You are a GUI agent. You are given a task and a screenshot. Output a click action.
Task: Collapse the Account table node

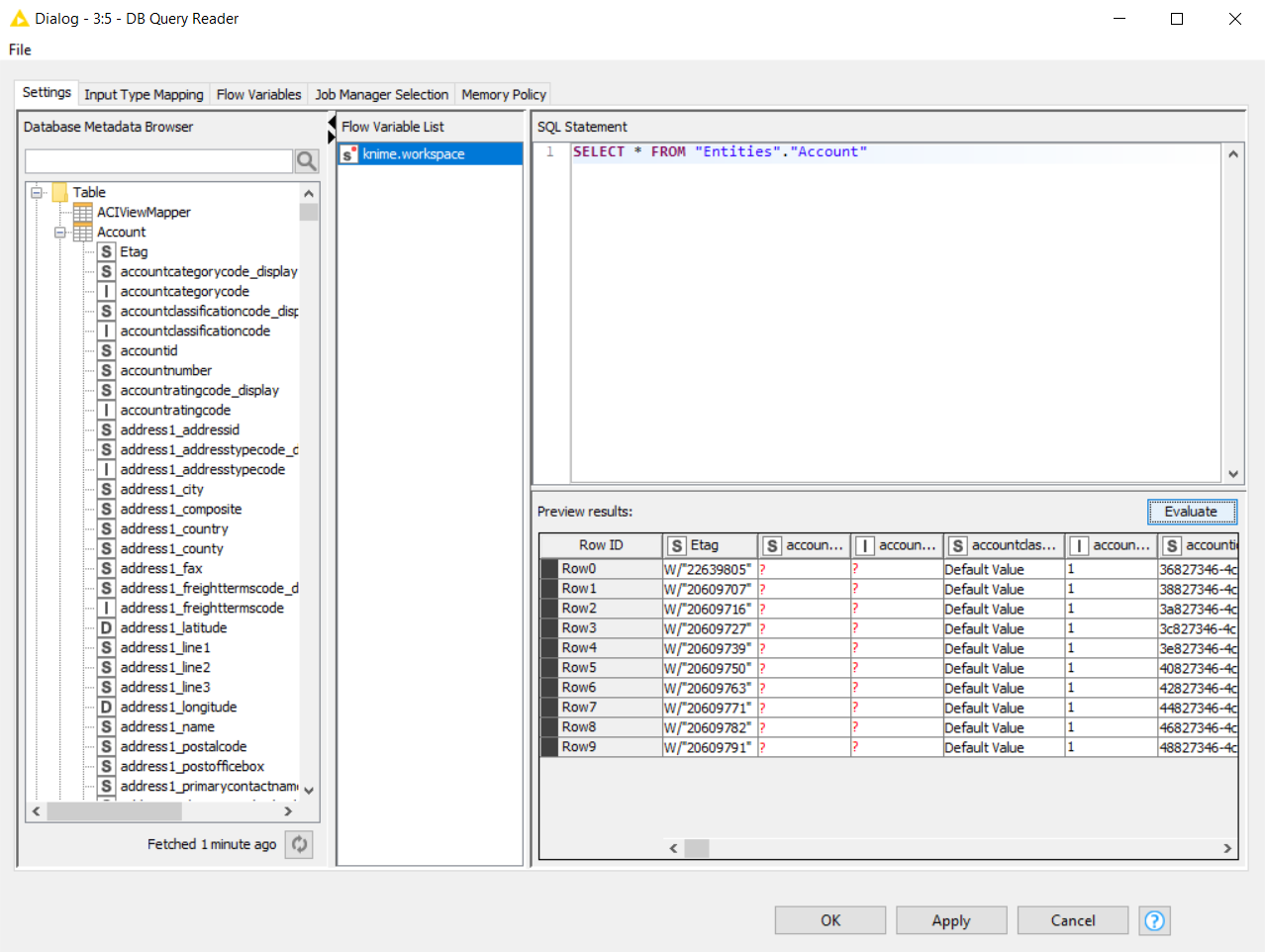[x=60, y=232]
